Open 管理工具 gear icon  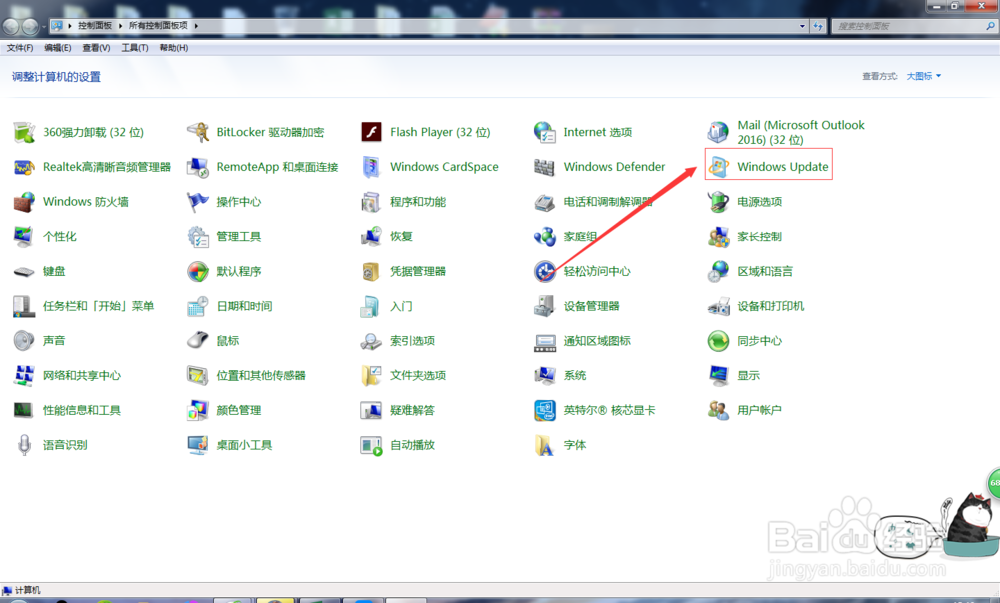coord(198,236)
